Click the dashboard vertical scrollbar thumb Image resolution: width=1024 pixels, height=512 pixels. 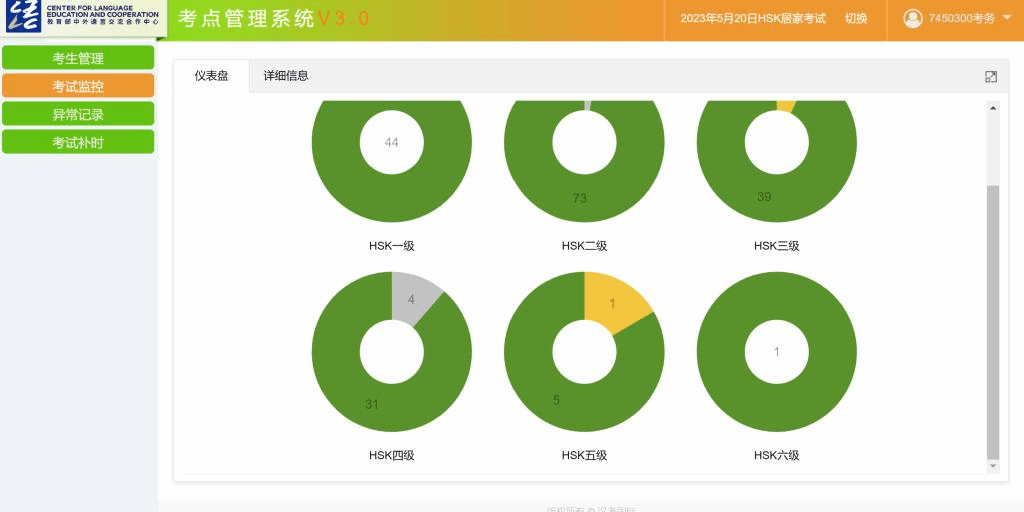point(993,323)
